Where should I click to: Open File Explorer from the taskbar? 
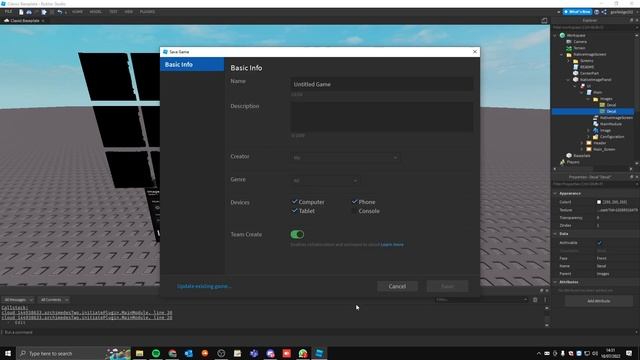click(x=140, y=353)
